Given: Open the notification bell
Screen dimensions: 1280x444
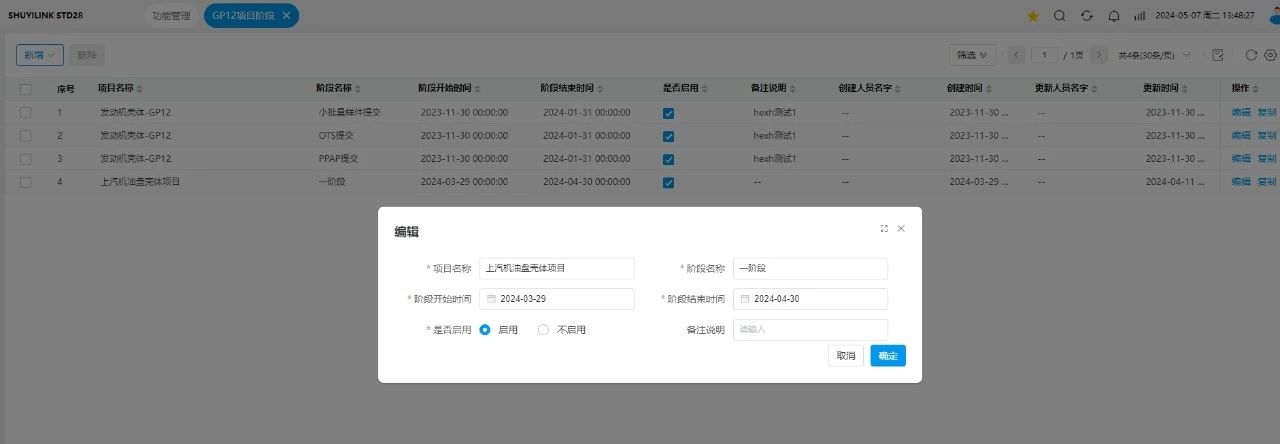Looking at the screenshot, I should (x=1114, y=16).
